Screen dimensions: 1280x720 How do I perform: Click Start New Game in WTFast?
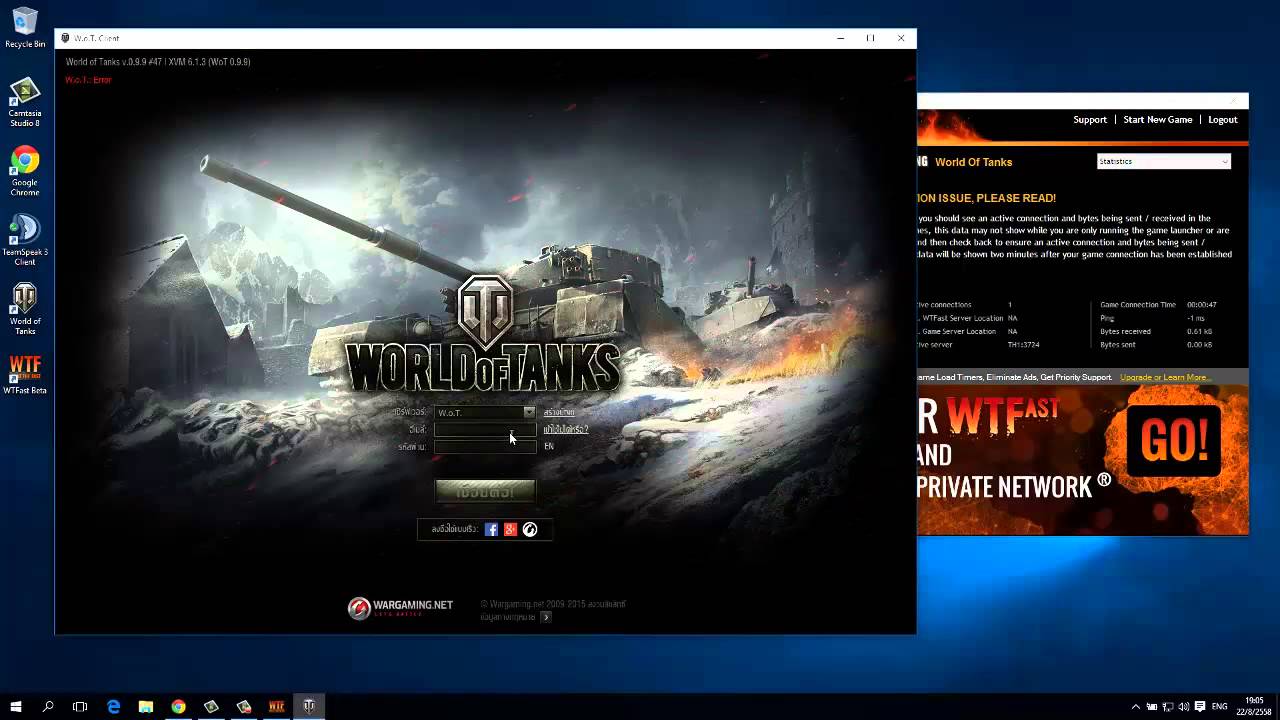[1157, 119]
